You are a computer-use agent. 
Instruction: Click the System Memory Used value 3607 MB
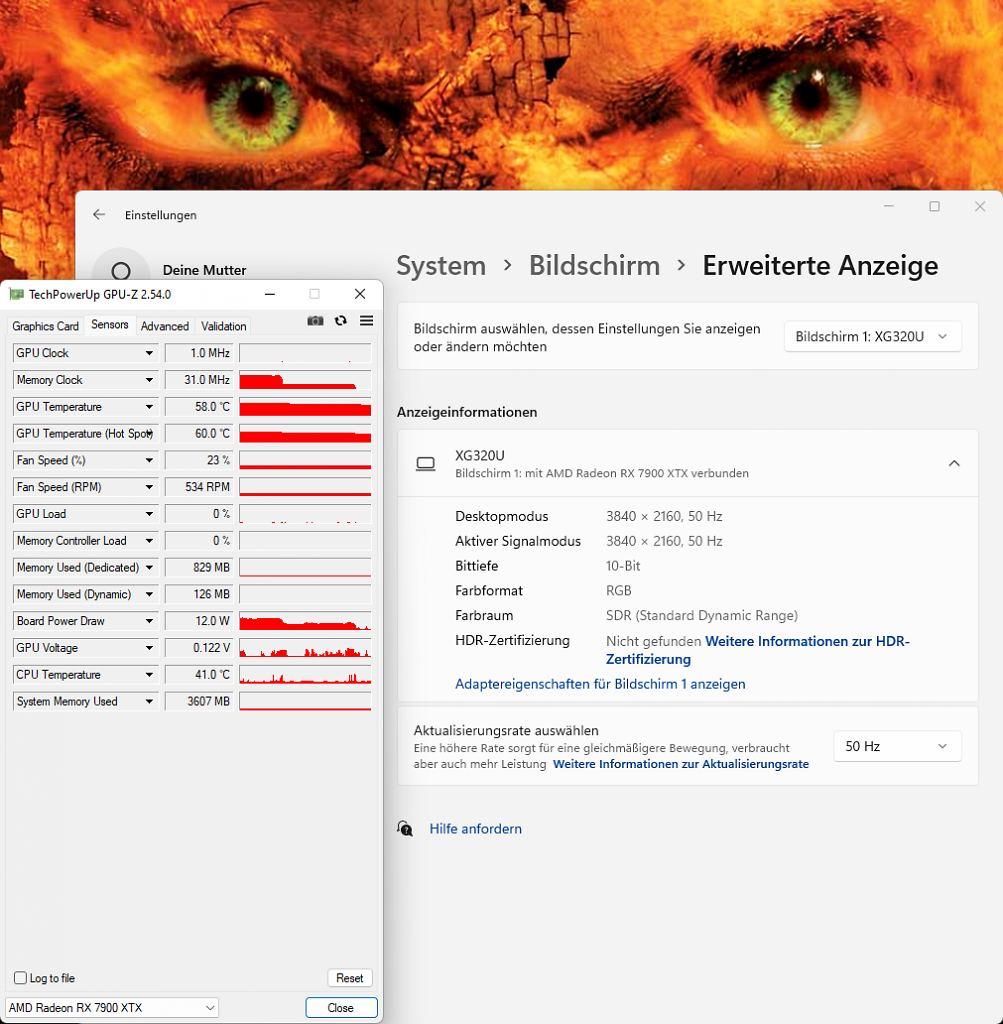pyautogui.click(x=199, y=701)
